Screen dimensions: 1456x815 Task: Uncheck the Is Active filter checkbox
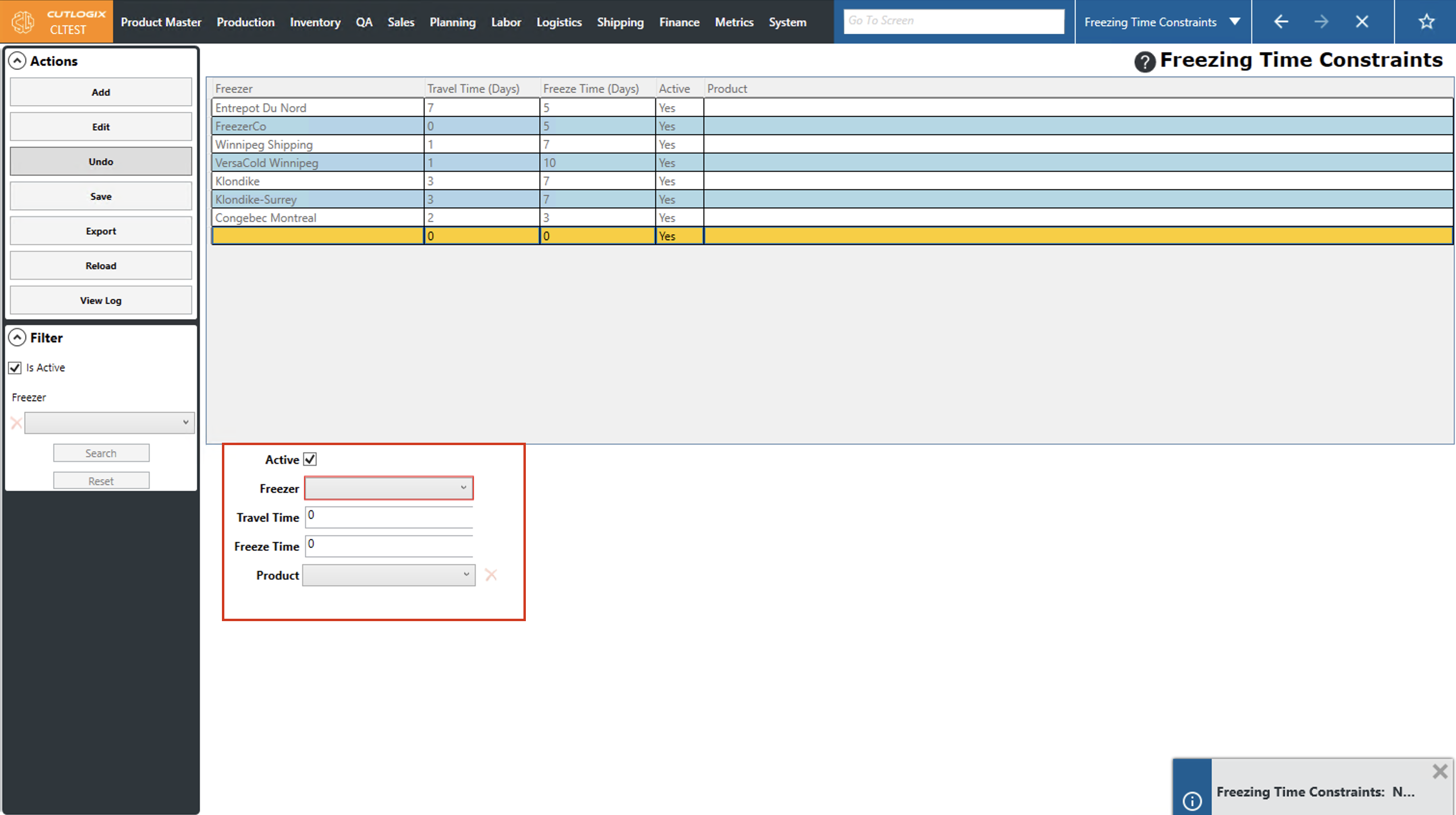pyautogui.click(x=15, y=367)
